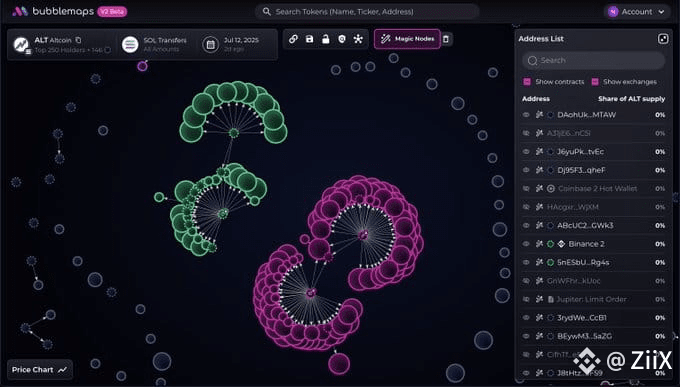Viewport: 680px width, 387px height.
Task: Toggle visibility of Coinbase 2 Hot Wallet
Action: (x=526, y=189)
